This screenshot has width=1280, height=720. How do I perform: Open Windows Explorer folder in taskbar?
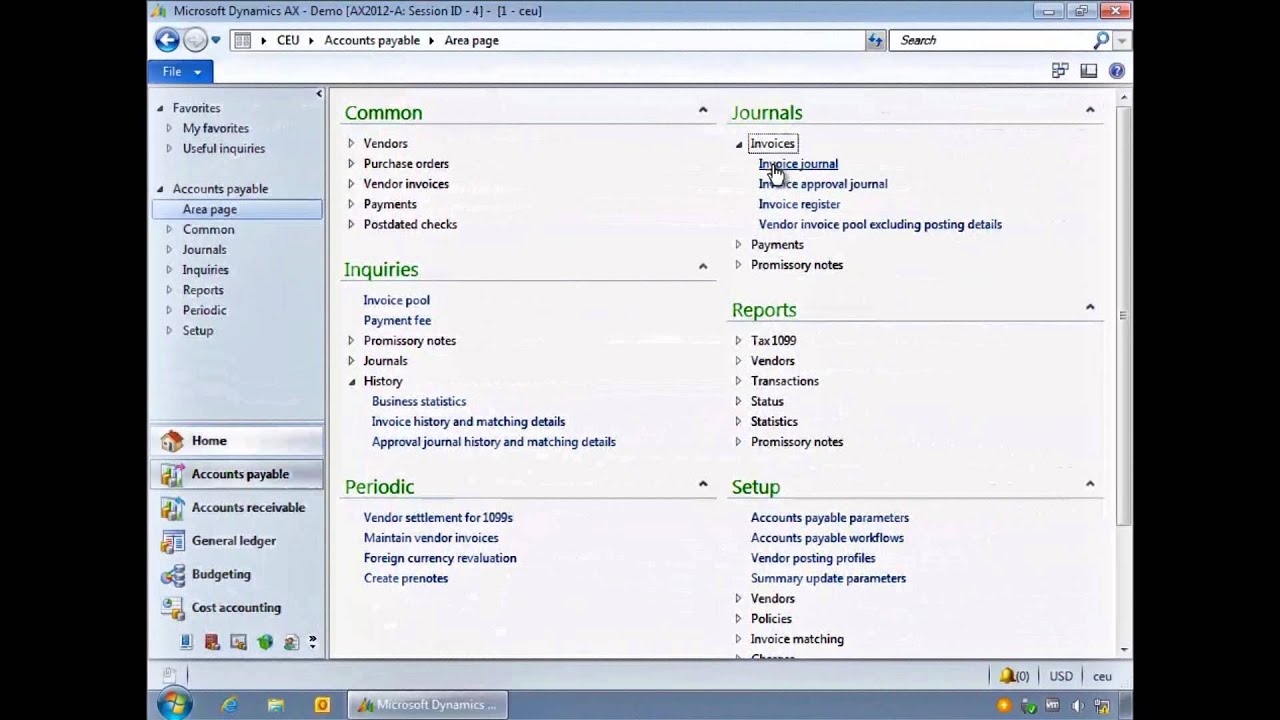pos(276,705)
